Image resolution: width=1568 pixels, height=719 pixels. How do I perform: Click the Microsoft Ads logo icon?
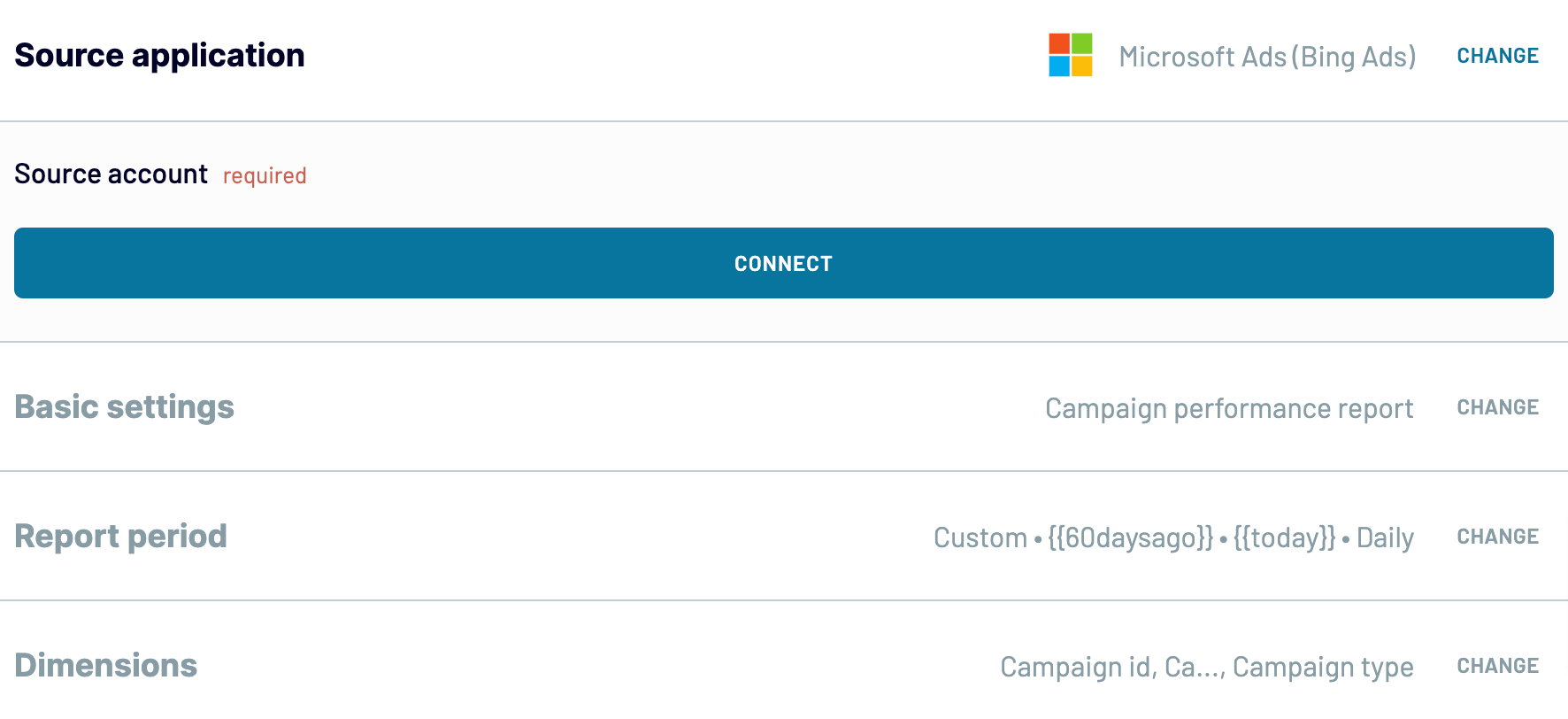[x=1070, y=56]
